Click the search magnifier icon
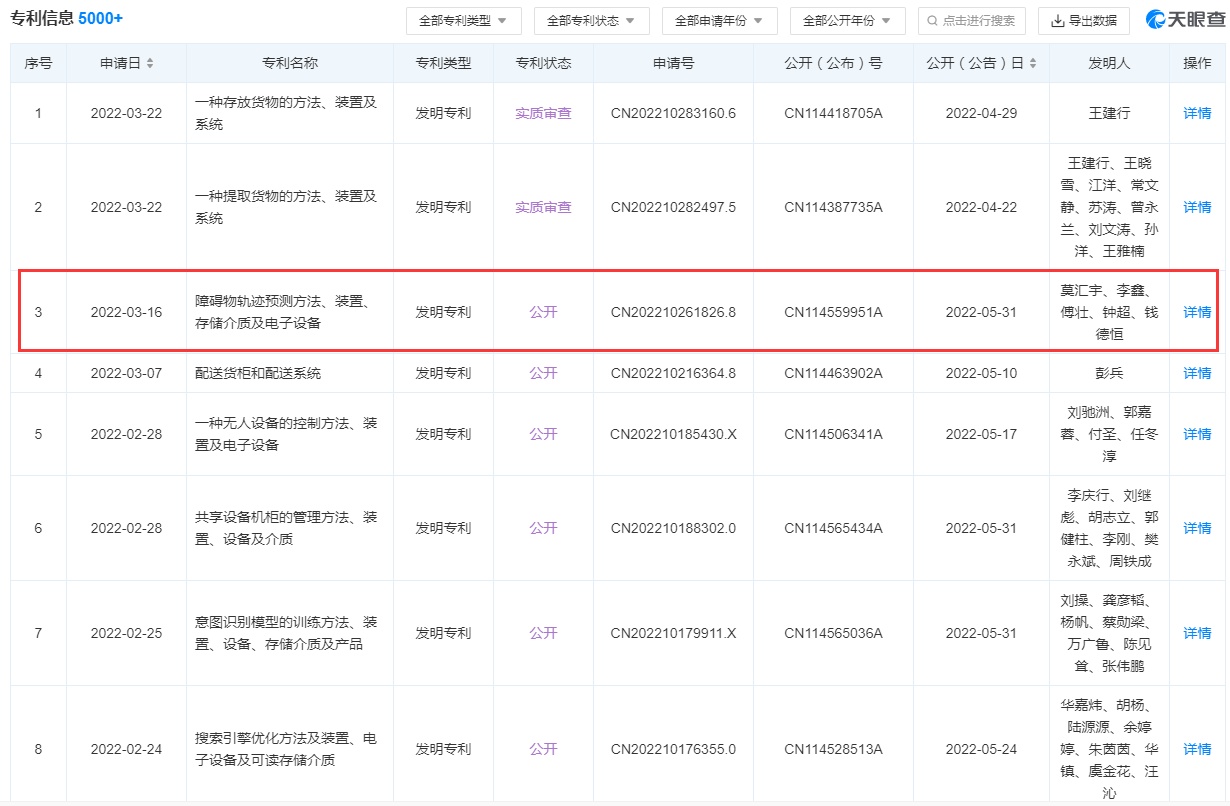This screenshot has width=1230, height=806. click(932, 21)
